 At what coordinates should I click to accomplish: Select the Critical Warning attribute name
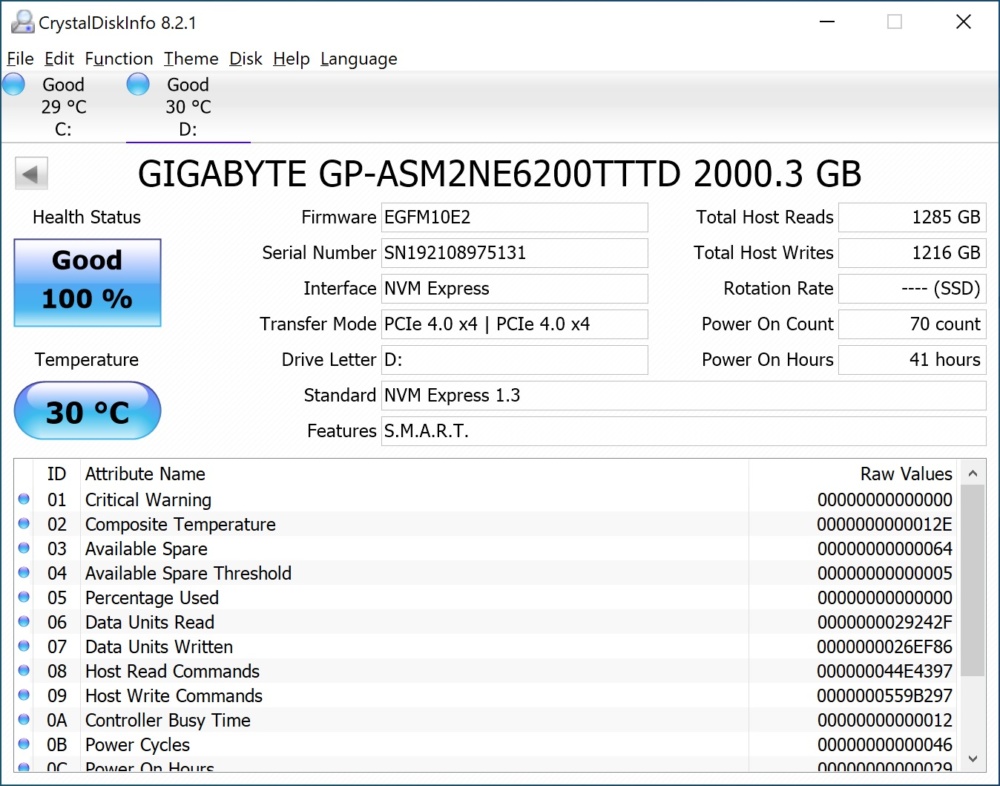pyautogui.click(x=148, y=500)
